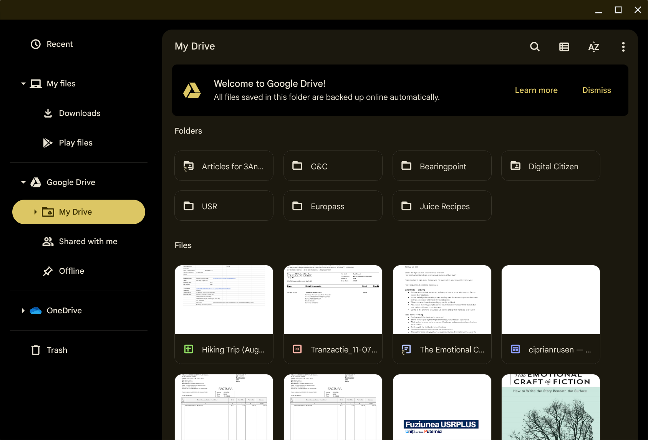Click the USR folder icon
The image size is (648, 440).
click(188, 206)
